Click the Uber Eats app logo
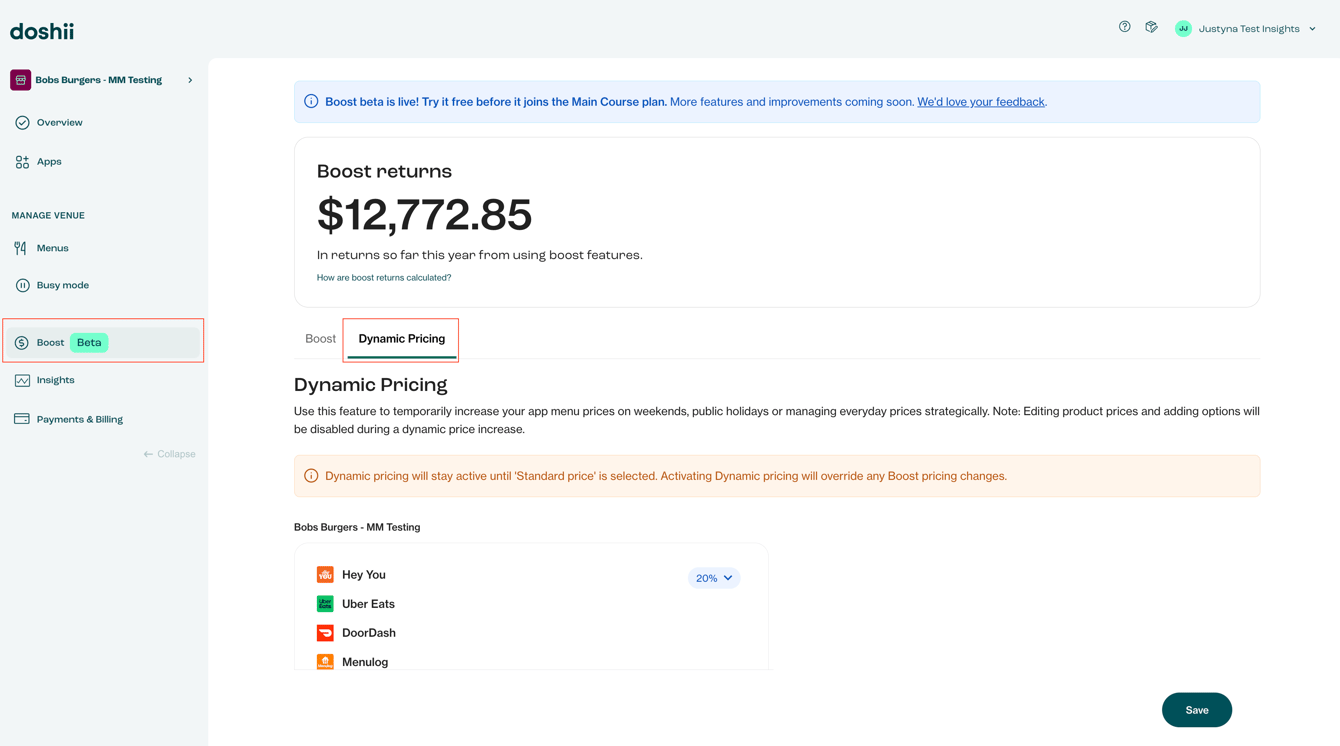The height and width of the screenshot is (746, 1340). pos(325,604)
